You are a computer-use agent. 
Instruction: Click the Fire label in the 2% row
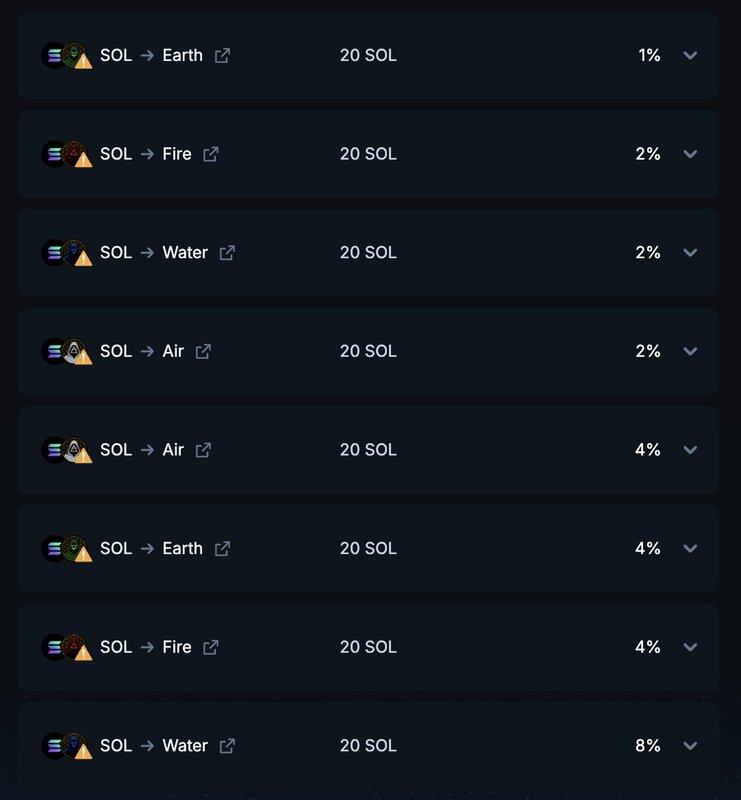(x=177, y=154)
